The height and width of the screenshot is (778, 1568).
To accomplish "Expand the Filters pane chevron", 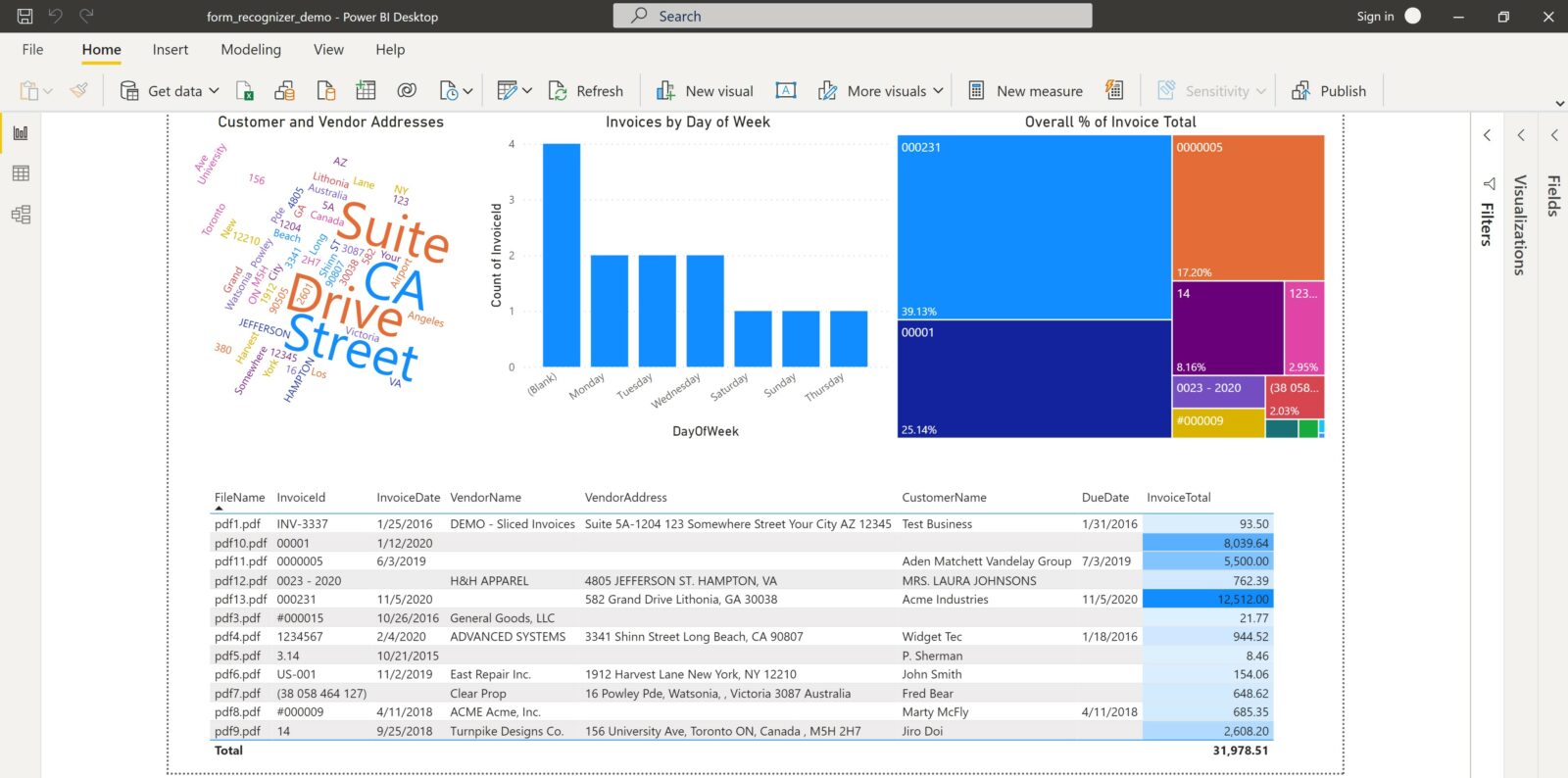I will point(1488,135).
